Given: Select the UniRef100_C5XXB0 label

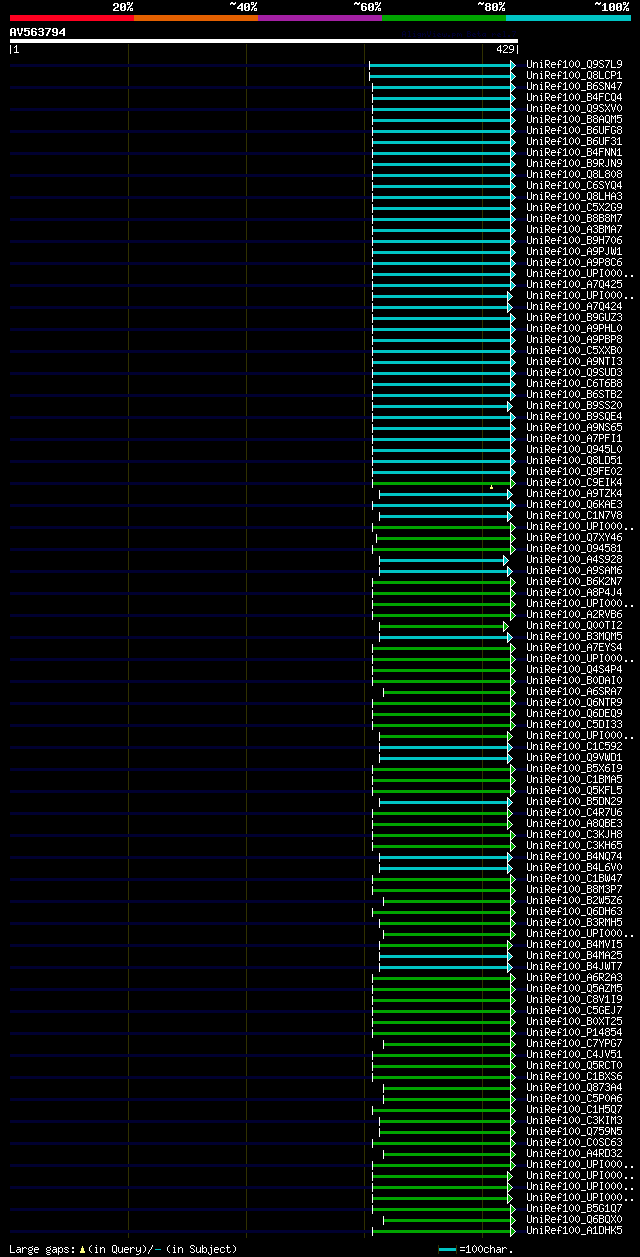Looking at the screenshot, I should tap(574, 350).
